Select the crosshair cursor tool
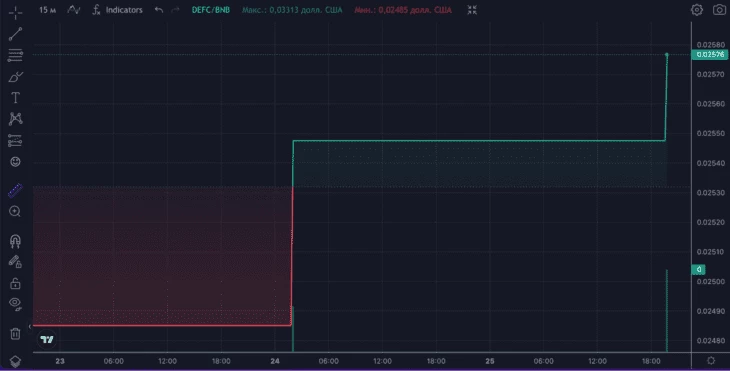Screen dimensions: 730x371 (15, 13)
